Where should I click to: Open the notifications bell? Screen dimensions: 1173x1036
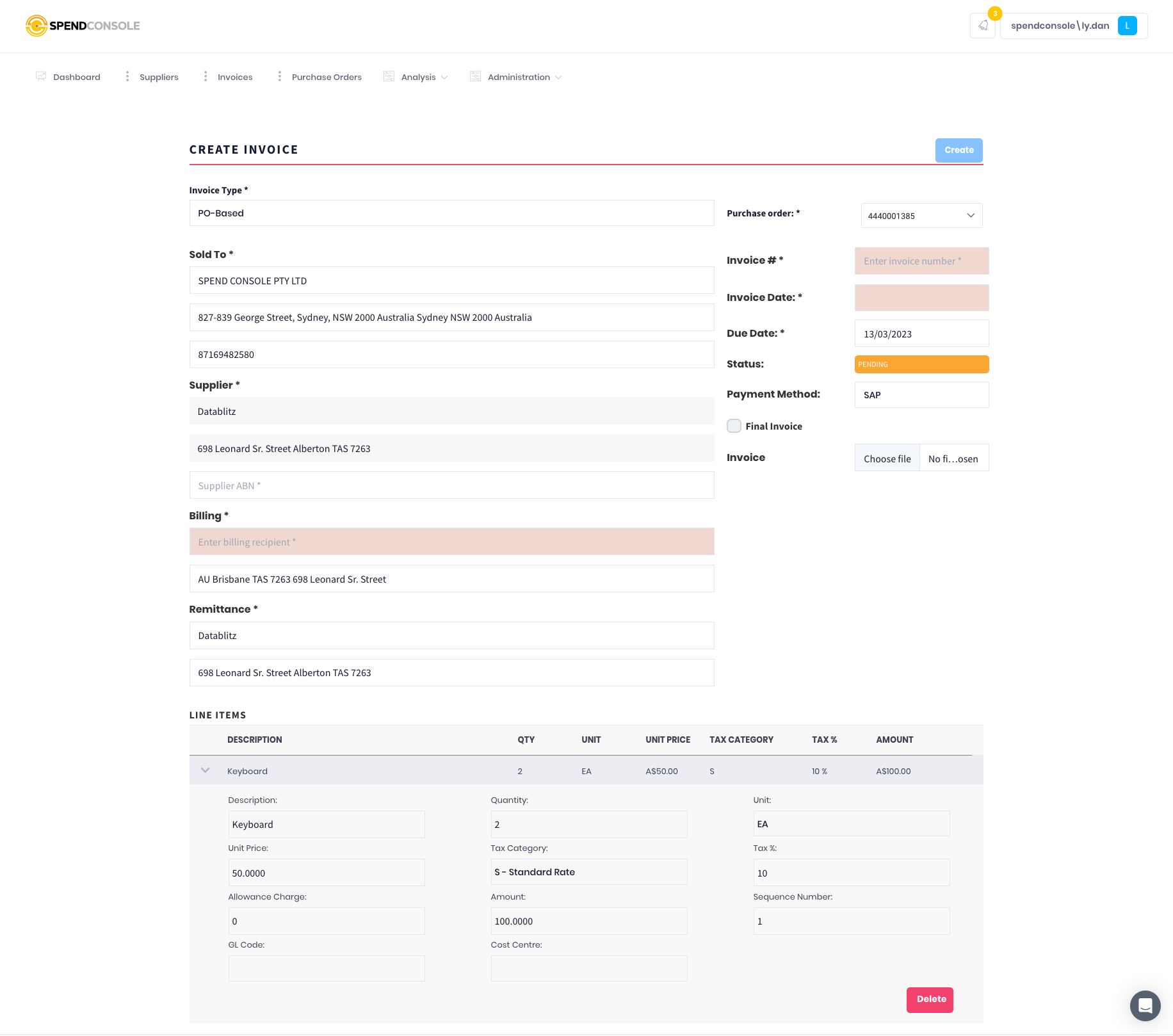click(983, 26)
